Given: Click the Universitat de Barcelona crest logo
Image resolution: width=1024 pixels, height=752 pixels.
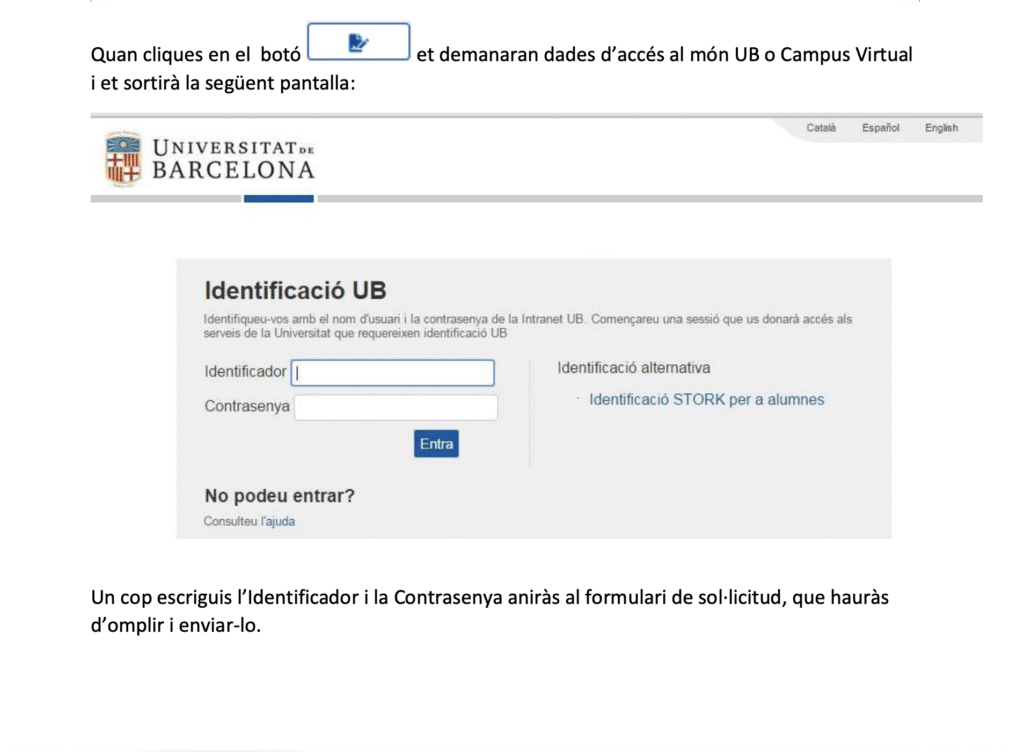Looking at the screenshot, I should 123,159.
